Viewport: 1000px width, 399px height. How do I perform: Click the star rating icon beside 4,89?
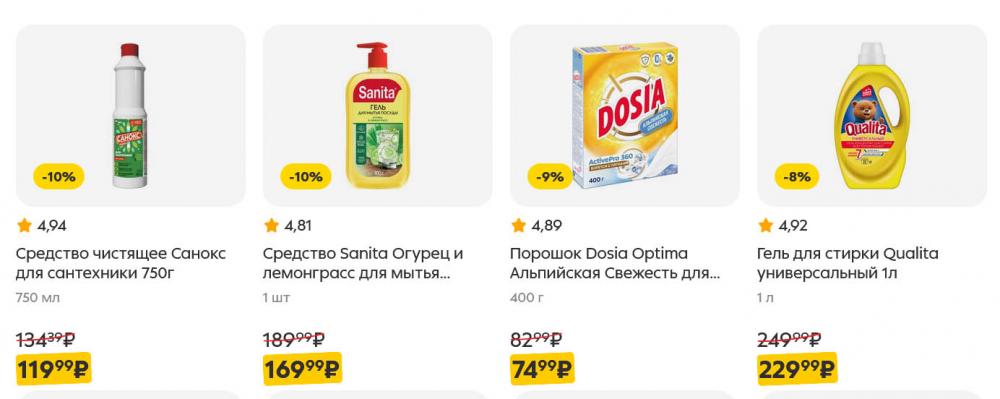(x=518, y=225)
